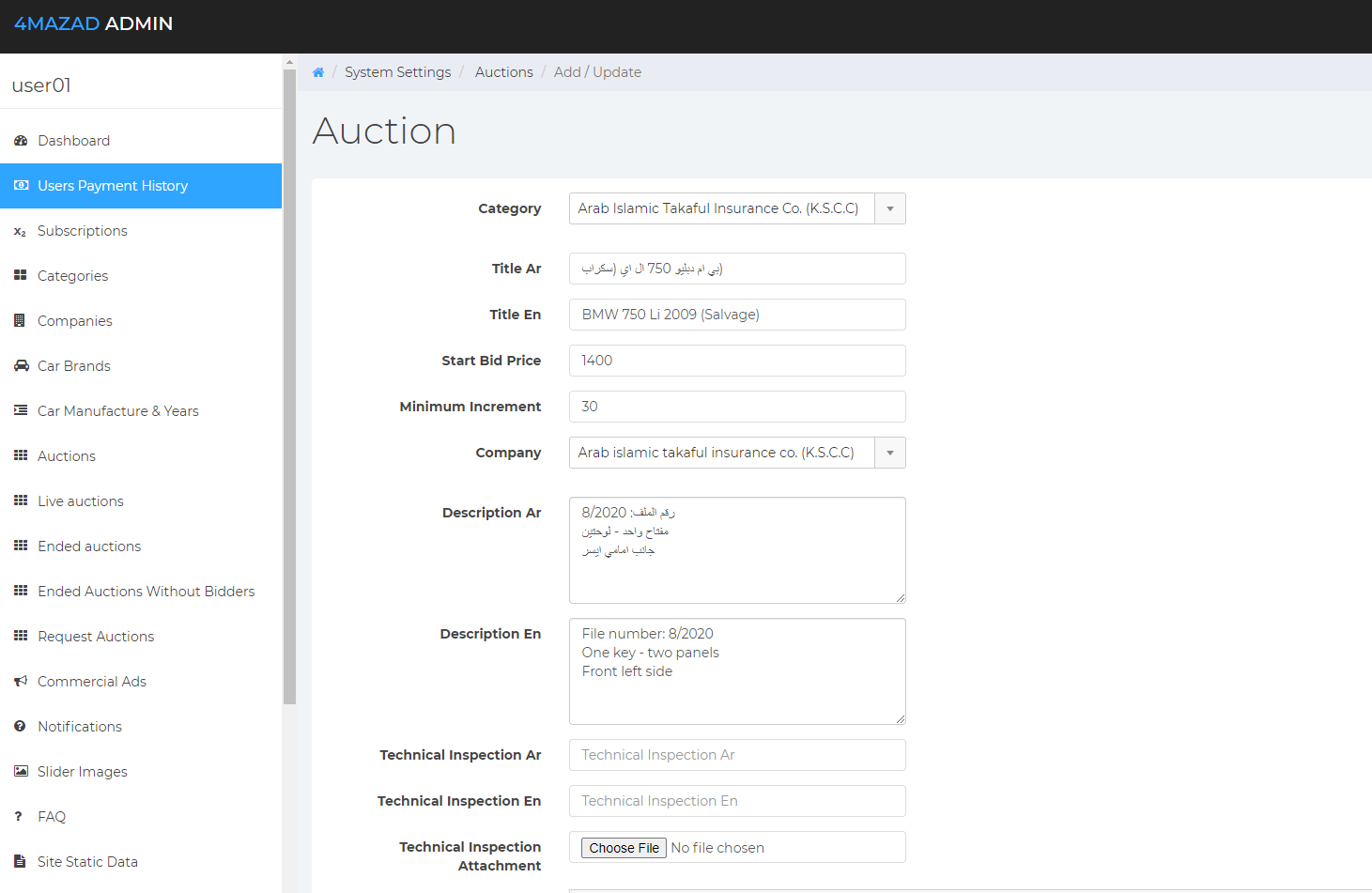
Task: Click into the Technical Inspection En field
Action: [x=737, y=801]
